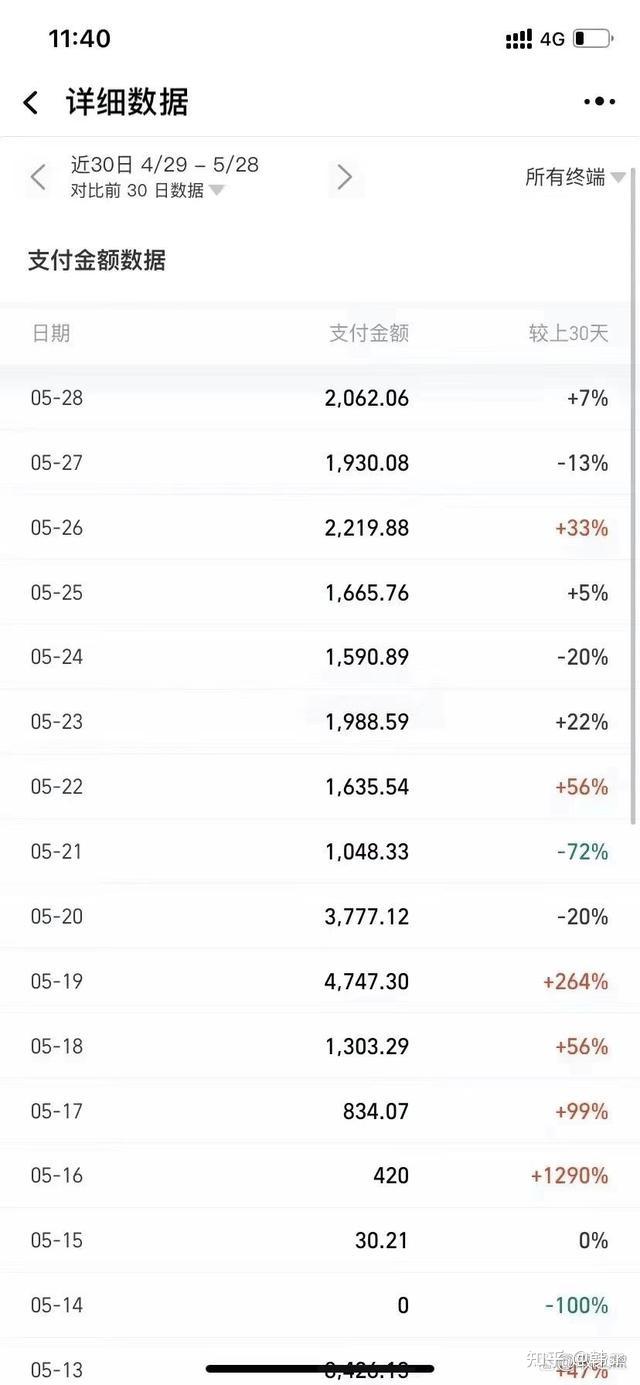Sort by 日期 column header

point(51,333)
